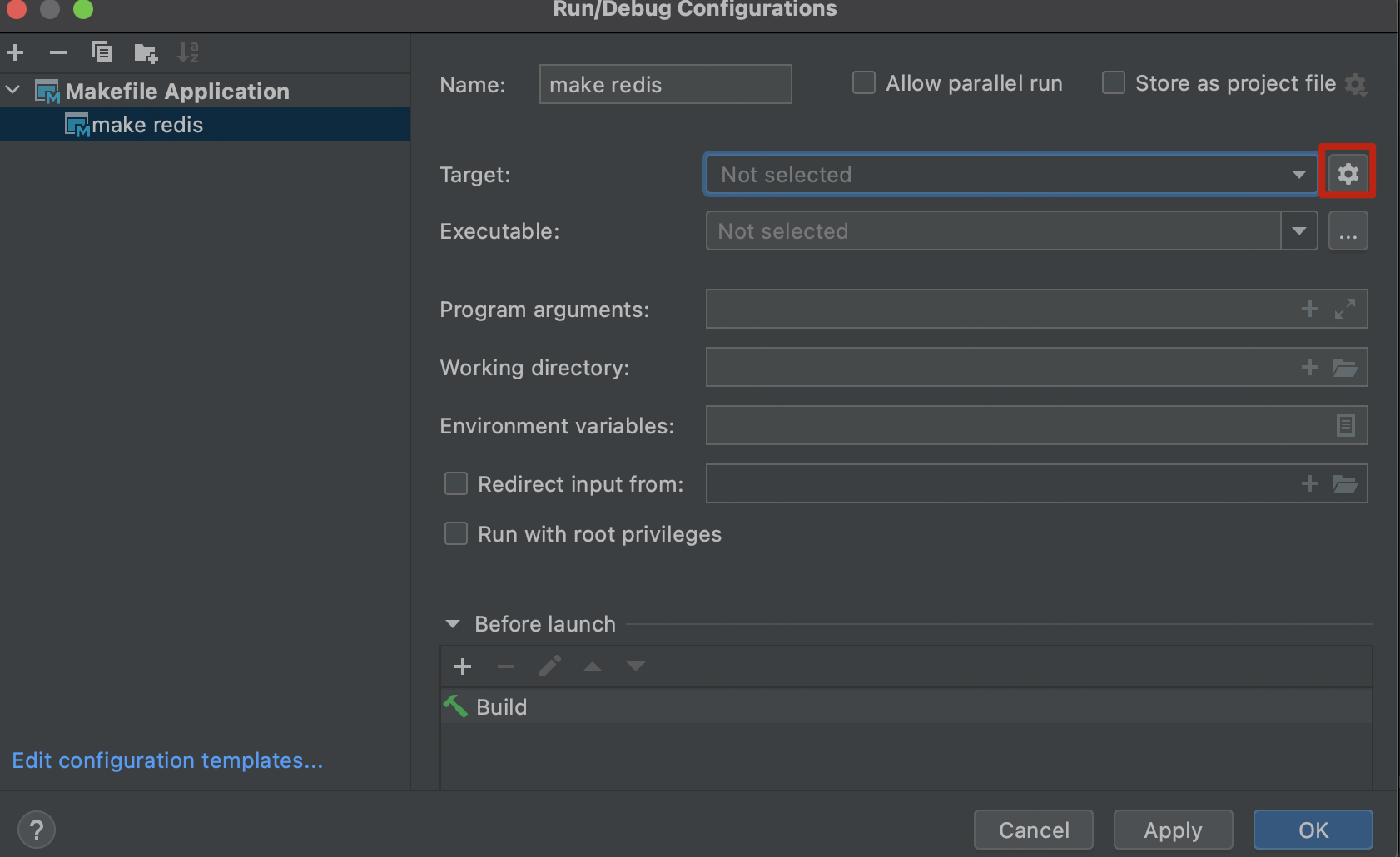This screenshot has height=857, width=1400.
Task: Open the Executable dropdown arrow
Action: click(x=1298, y=231)
